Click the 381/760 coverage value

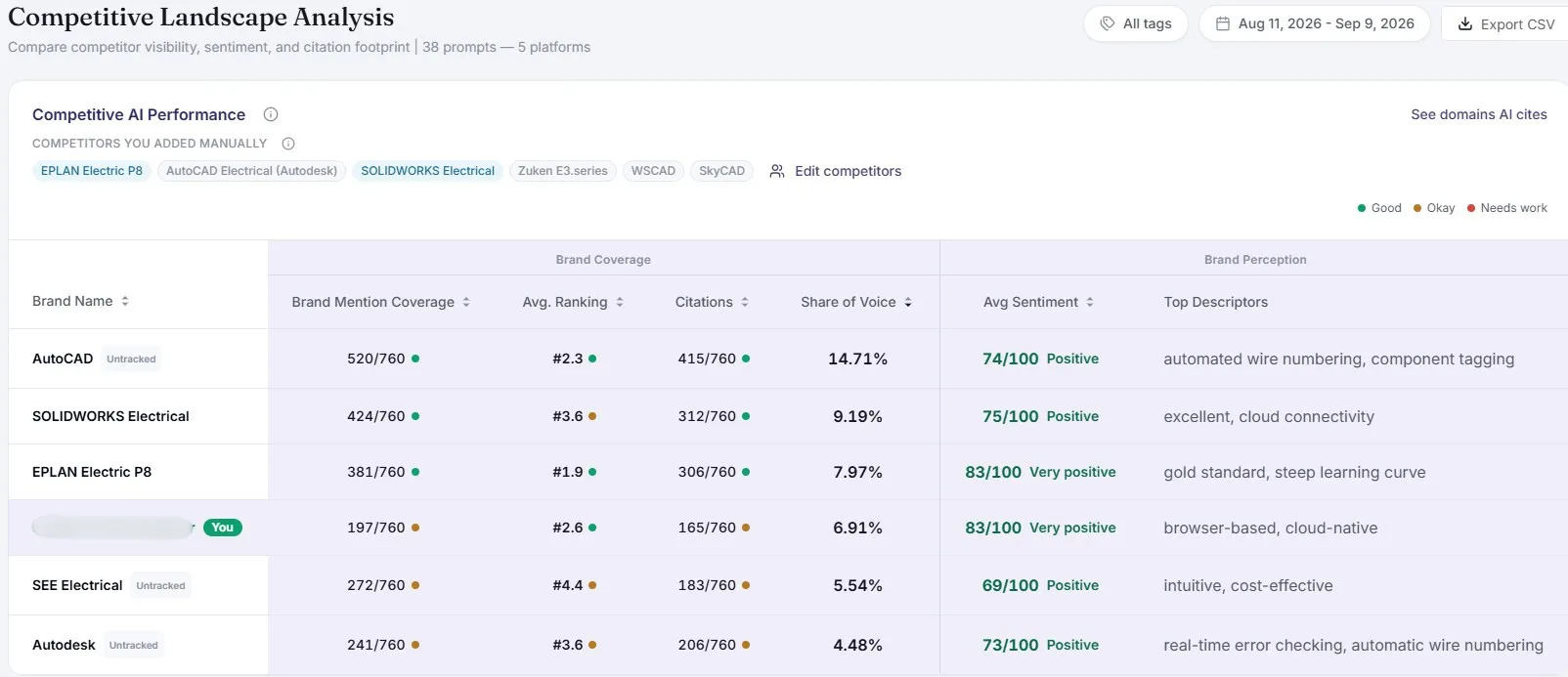[x=376, y=472]
